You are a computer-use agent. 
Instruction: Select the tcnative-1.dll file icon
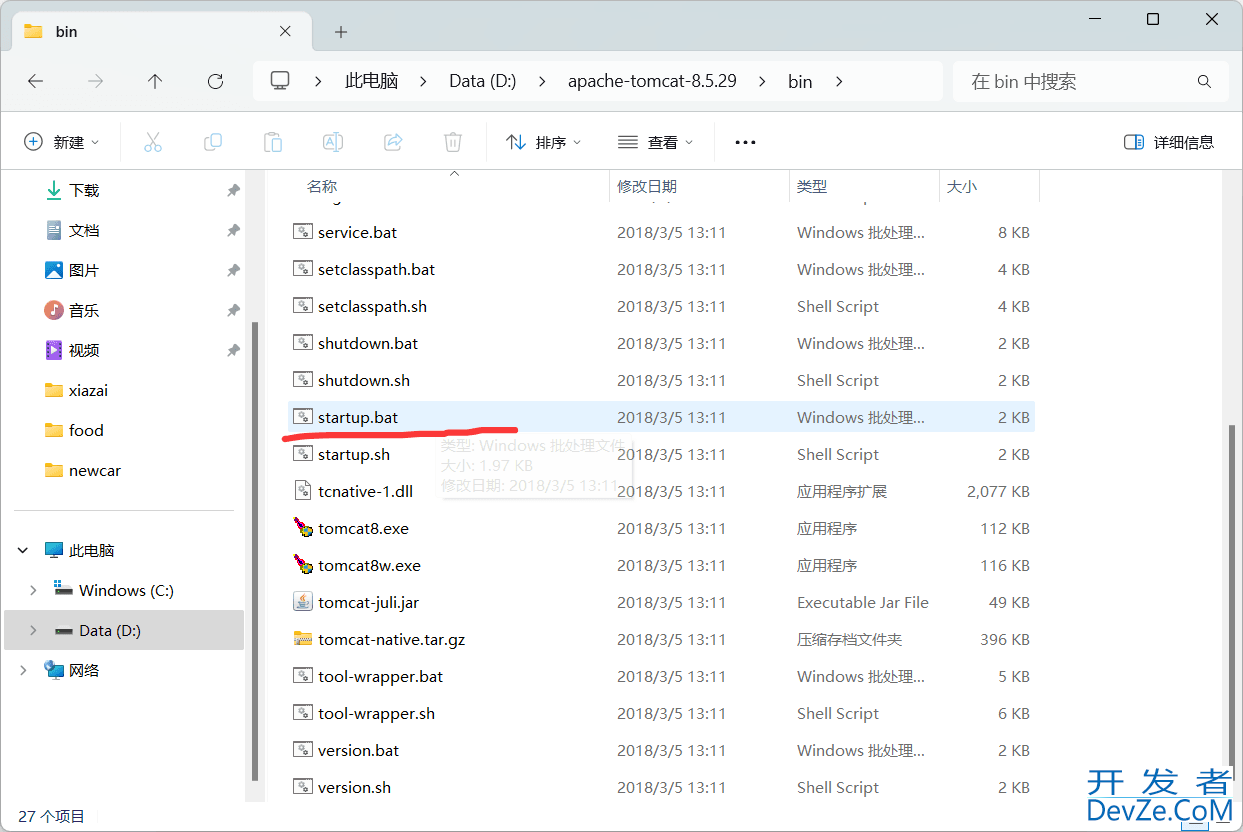pyautogui.click(x=303, y=491)
